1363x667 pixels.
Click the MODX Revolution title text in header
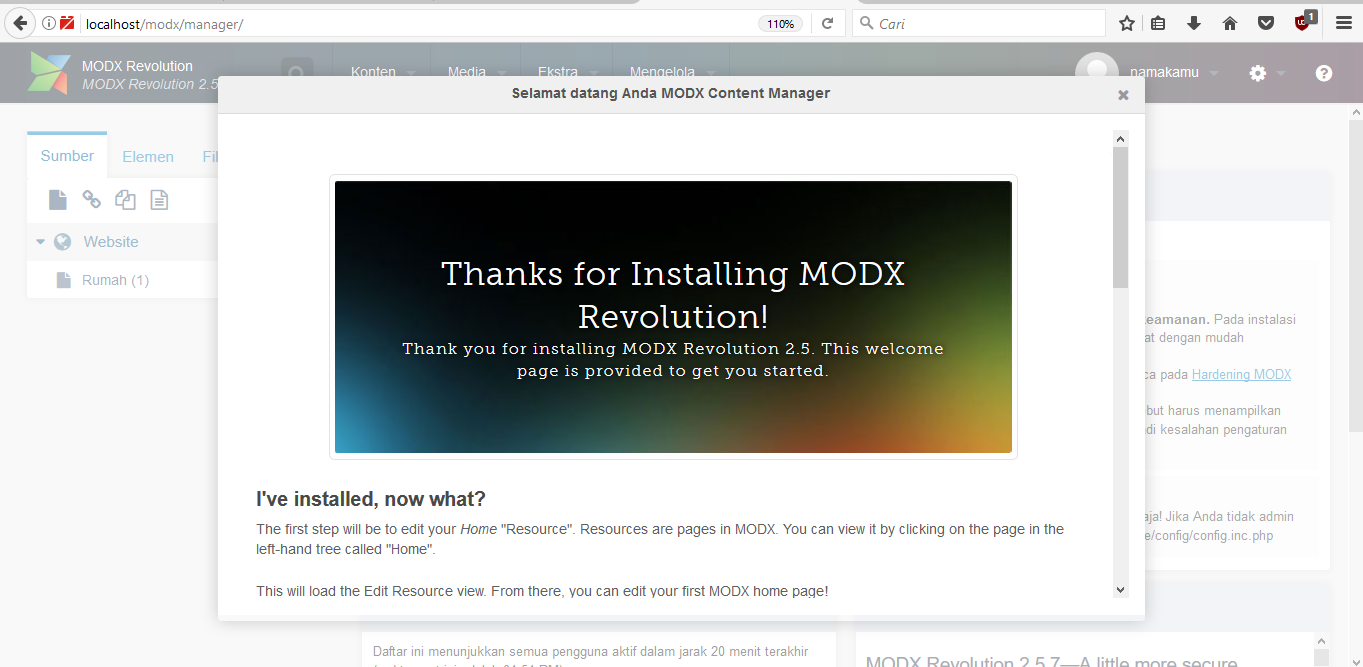(x=137, y=66)
